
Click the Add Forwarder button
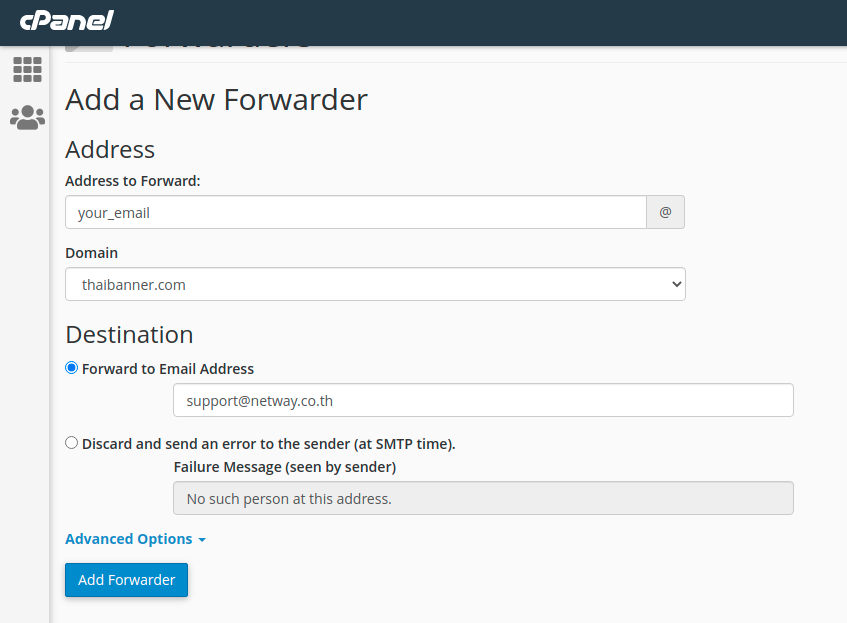[x=126, y=580]
